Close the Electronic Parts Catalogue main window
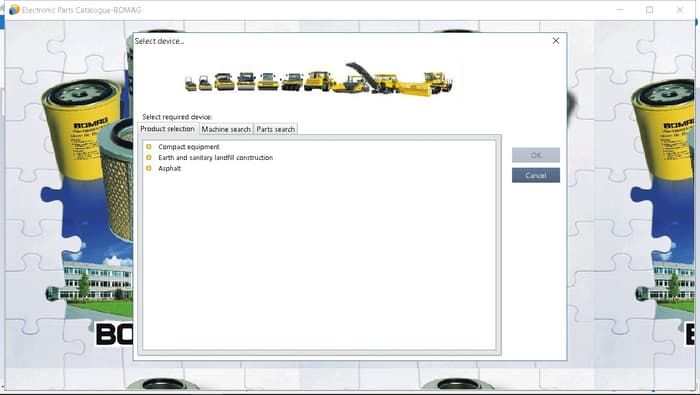 [x=680, y=9]
